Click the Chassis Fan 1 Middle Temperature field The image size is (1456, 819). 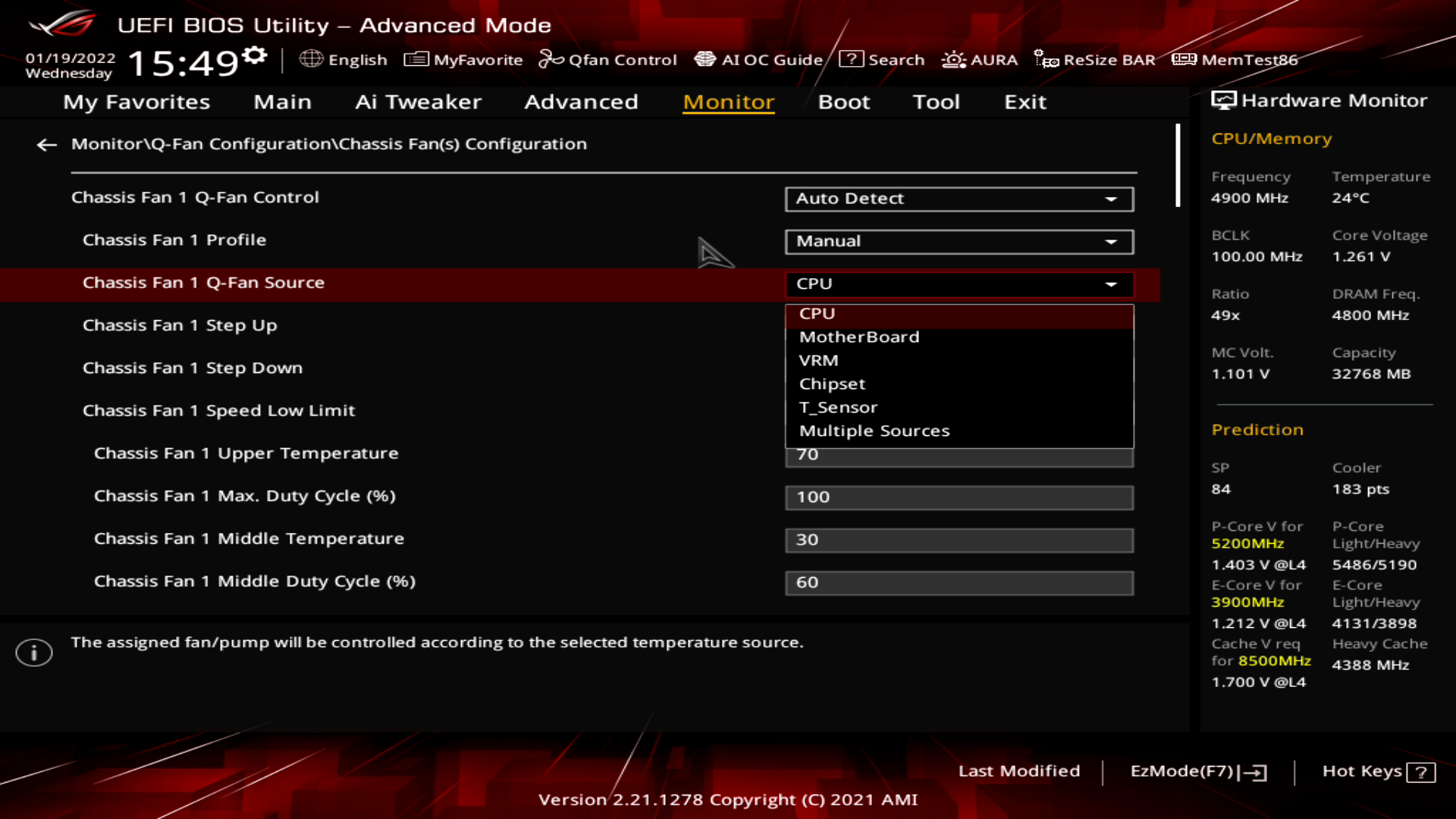(959, 539)
